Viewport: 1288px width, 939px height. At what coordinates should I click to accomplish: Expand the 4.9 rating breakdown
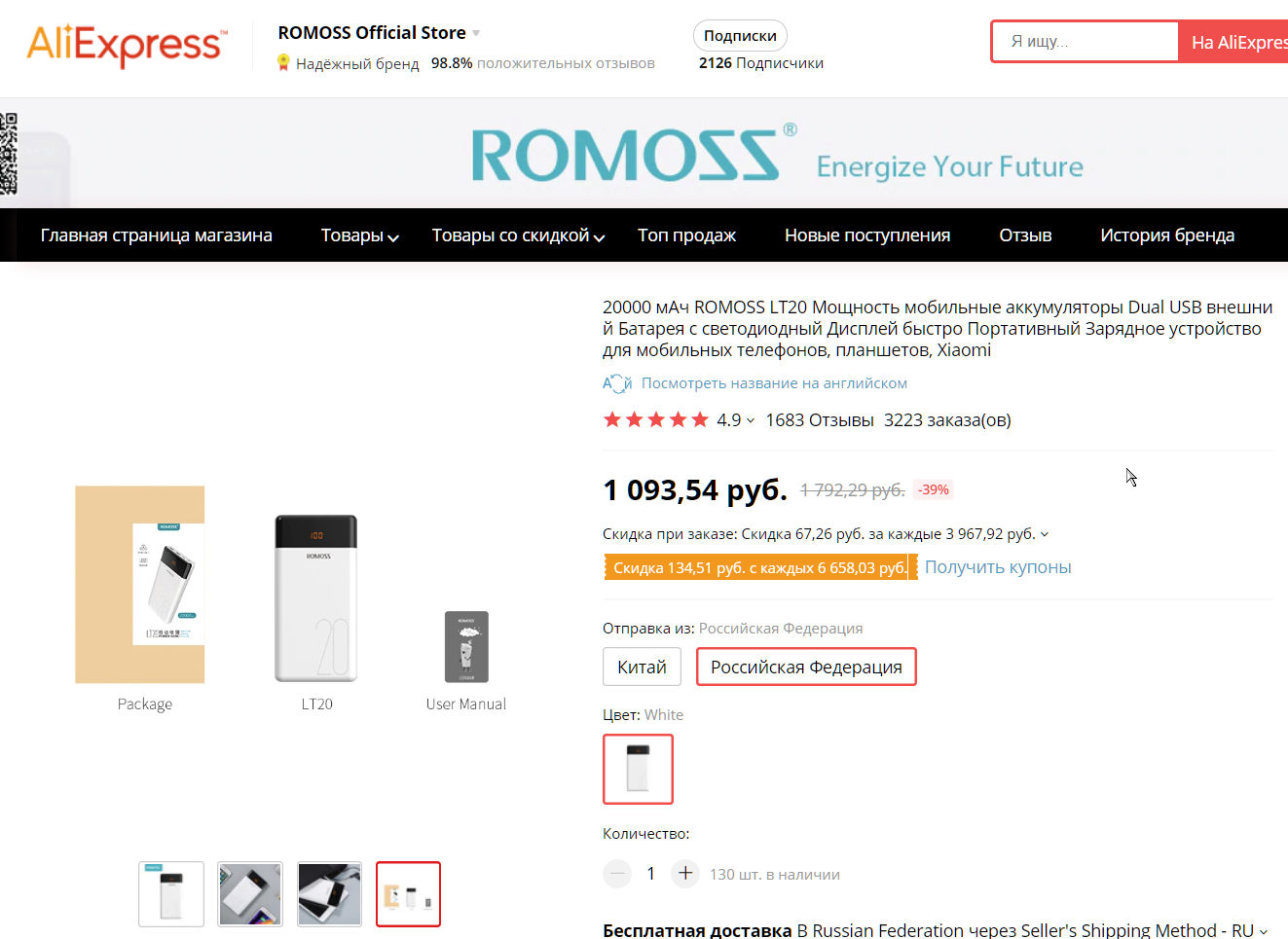[736, 420]
